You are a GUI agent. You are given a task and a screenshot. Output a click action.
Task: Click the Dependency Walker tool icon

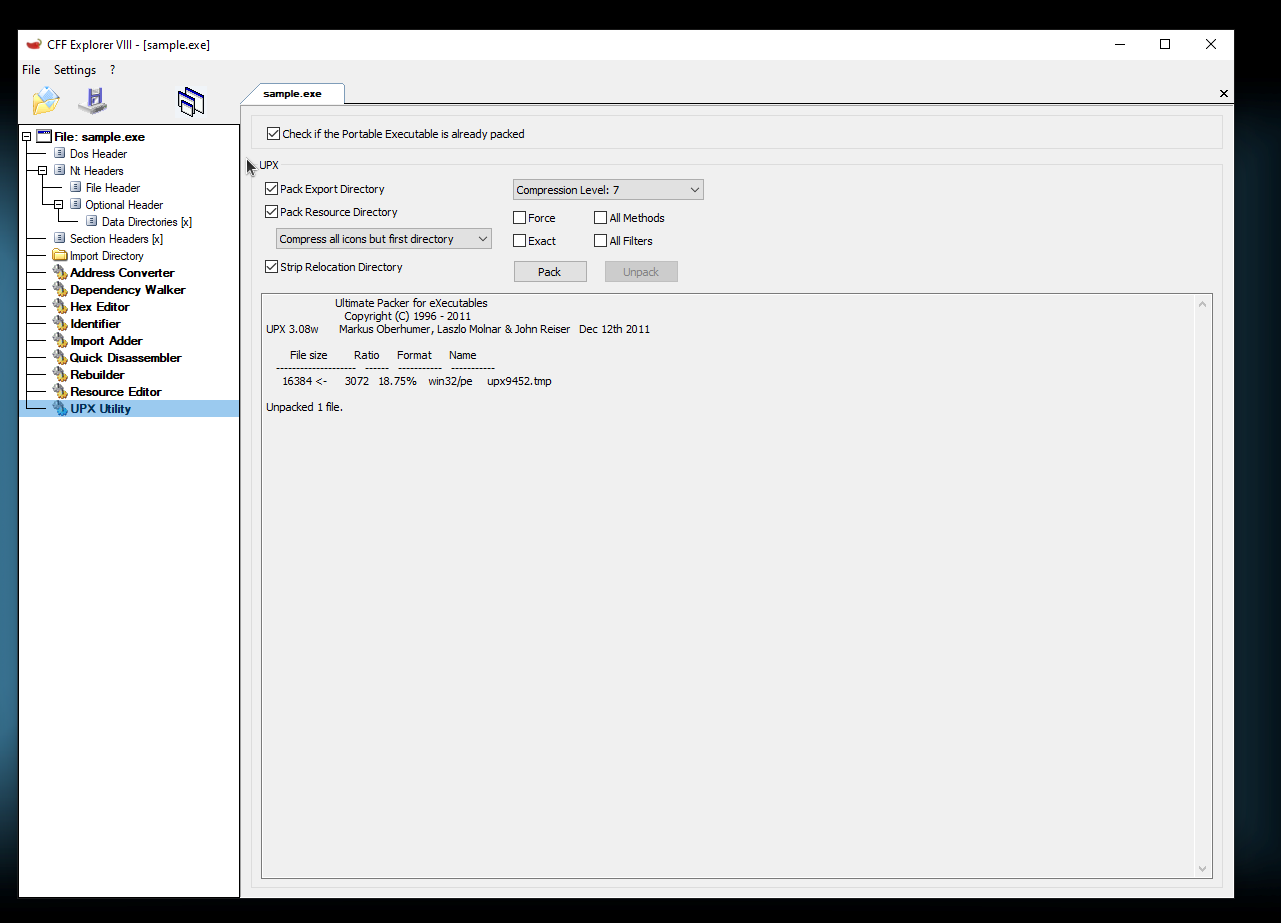pos(60,290)
